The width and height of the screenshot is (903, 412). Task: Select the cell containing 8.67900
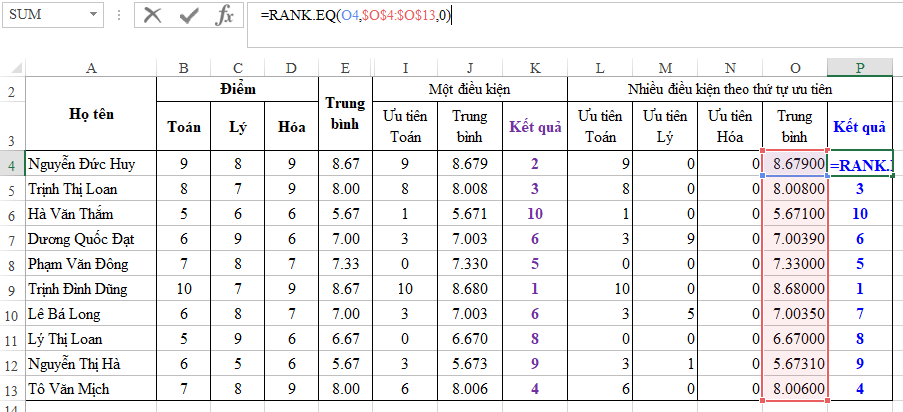coord(795,164)
